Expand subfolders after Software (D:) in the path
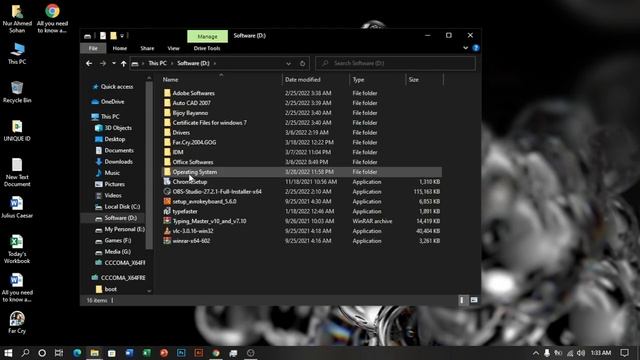 click(x=215, y=63)
